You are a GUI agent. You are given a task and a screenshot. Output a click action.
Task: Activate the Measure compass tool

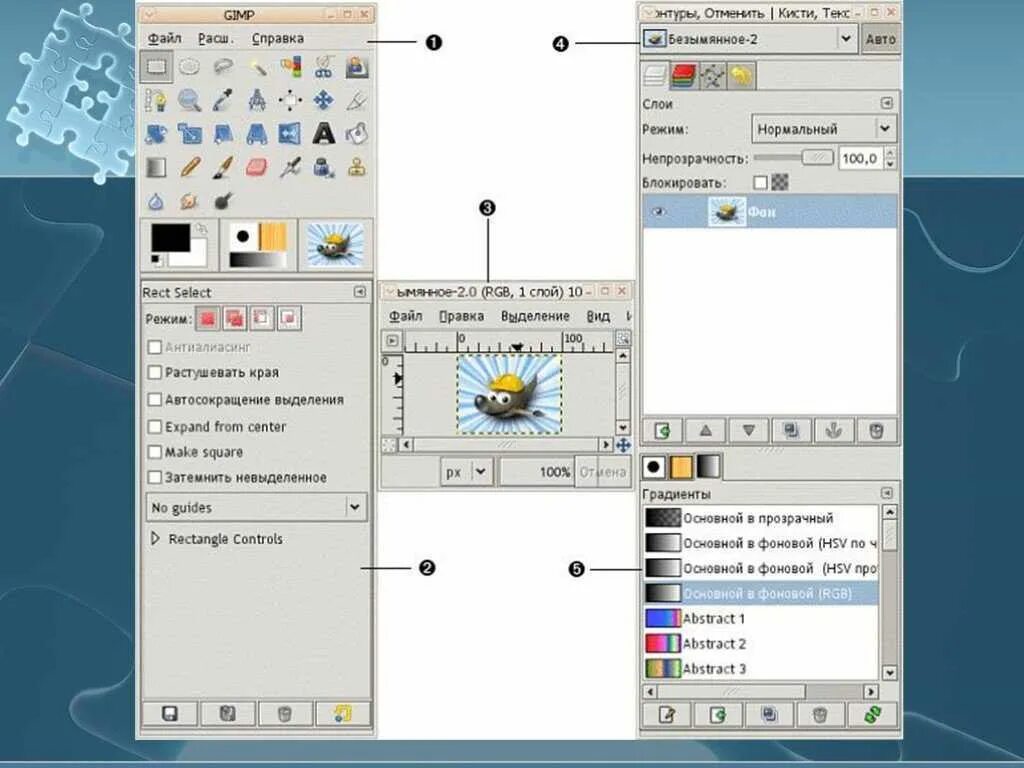pyautogui.click(x=257, y=101)
